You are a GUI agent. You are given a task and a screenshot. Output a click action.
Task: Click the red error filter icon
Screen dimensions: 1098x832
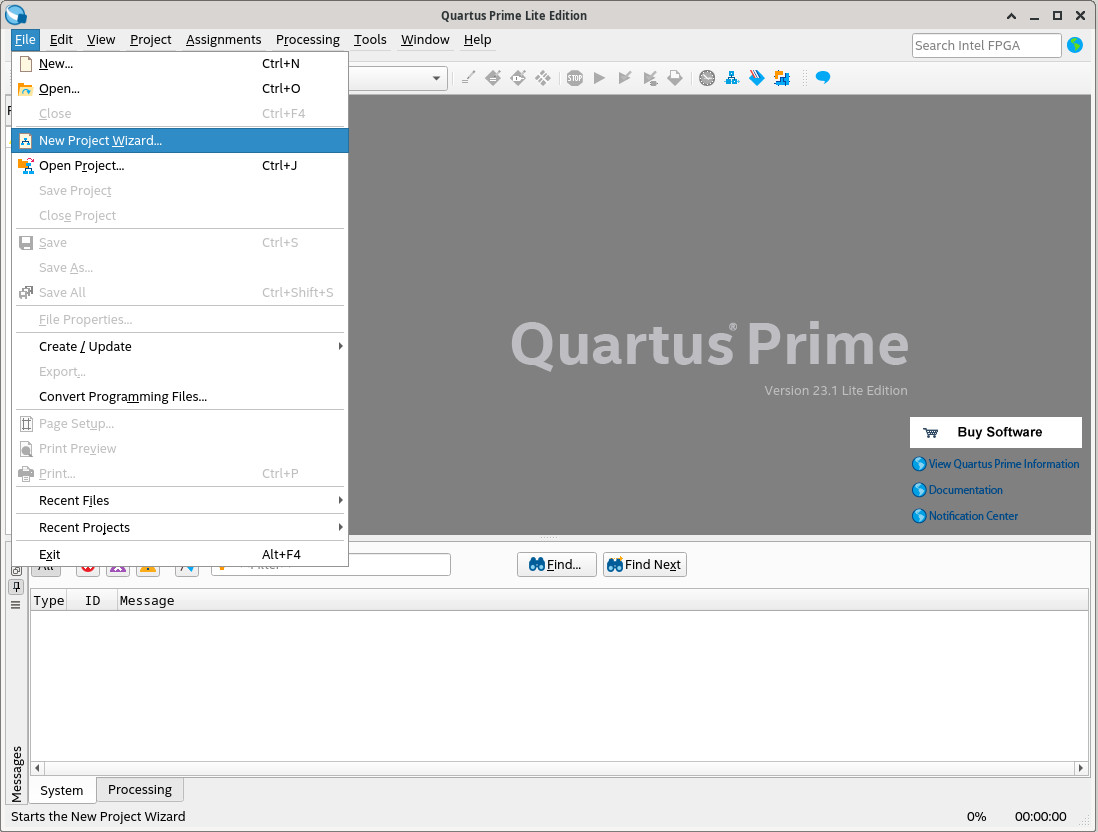88,569
